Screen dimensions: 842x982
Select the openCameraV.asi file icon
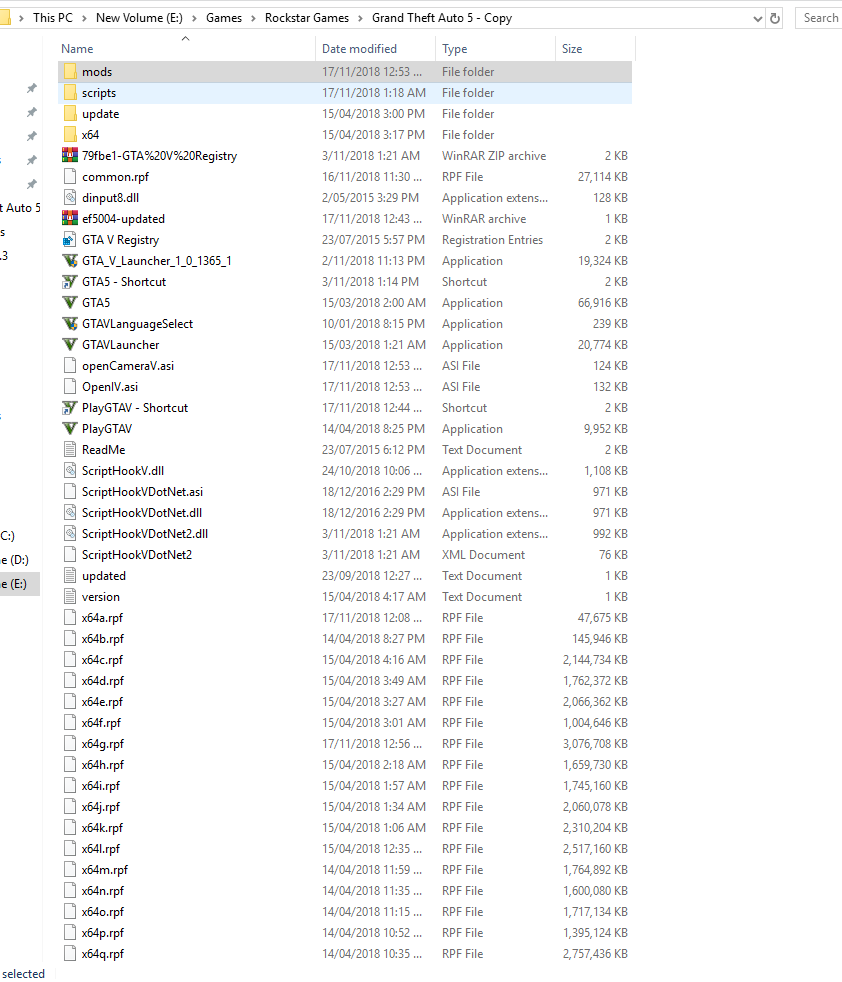[x=70, y=366]
